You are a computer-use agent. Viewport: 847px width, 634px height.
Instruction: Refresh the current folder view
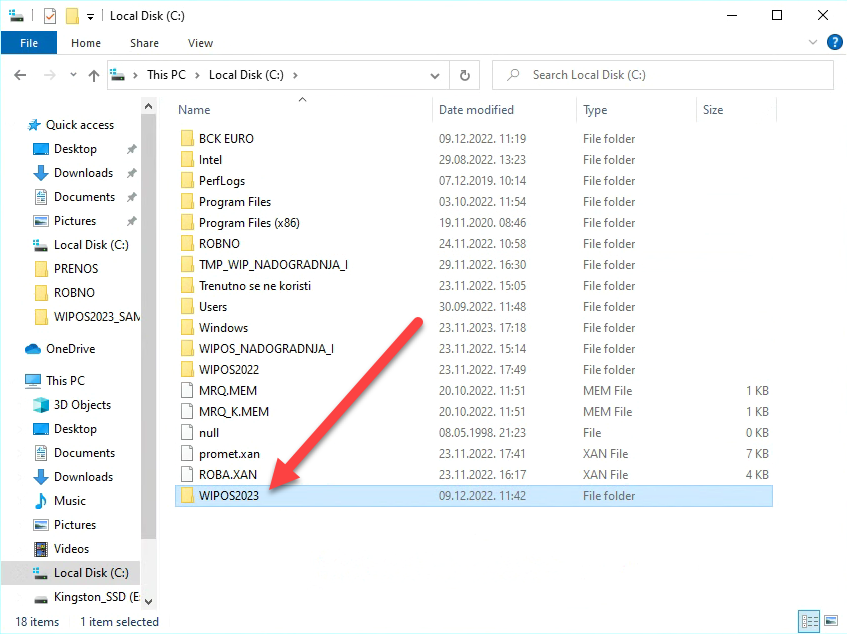click(464, 75)
